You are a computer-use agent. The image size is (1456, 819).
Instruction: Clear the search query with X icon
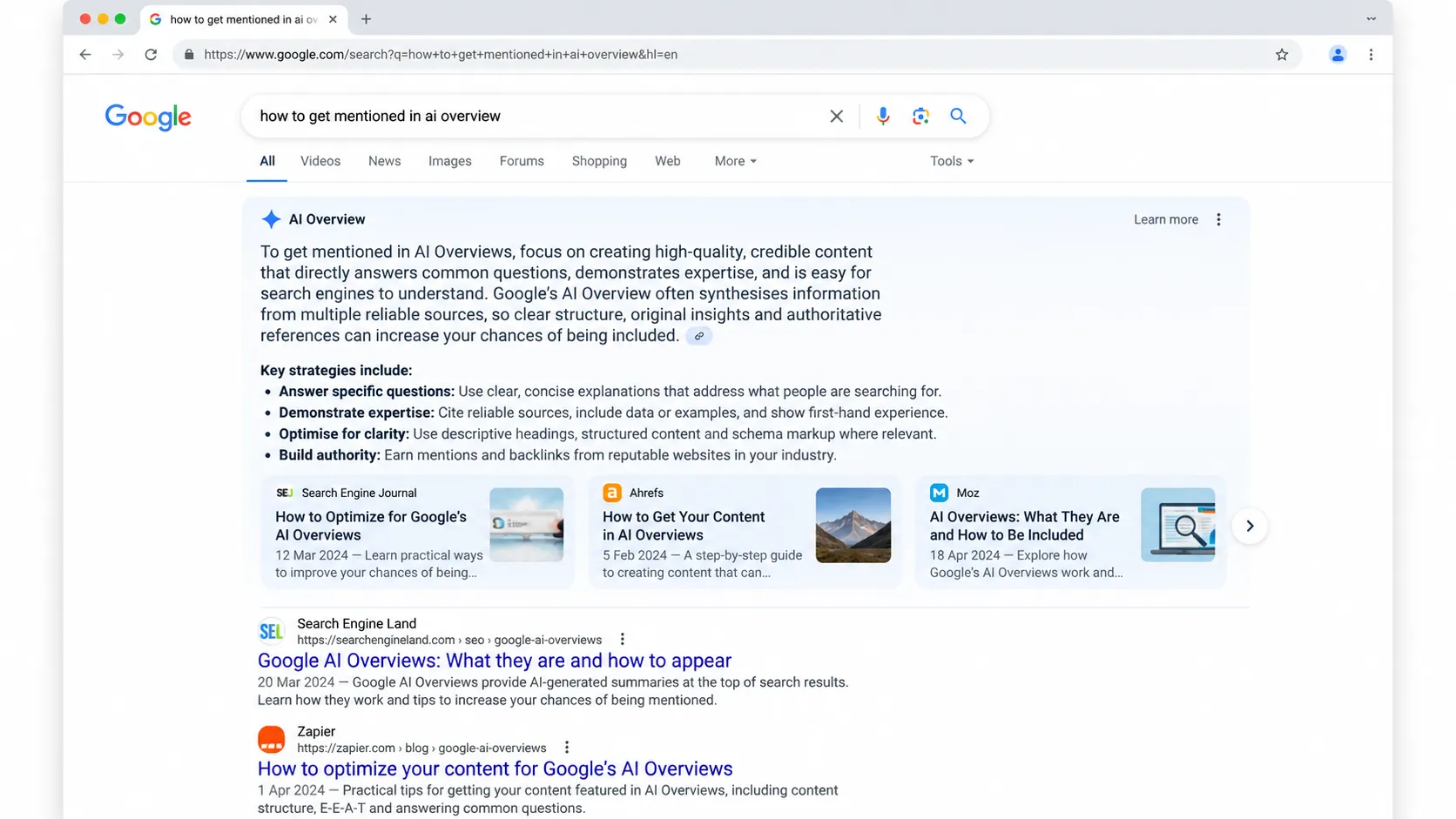[836, 116]
